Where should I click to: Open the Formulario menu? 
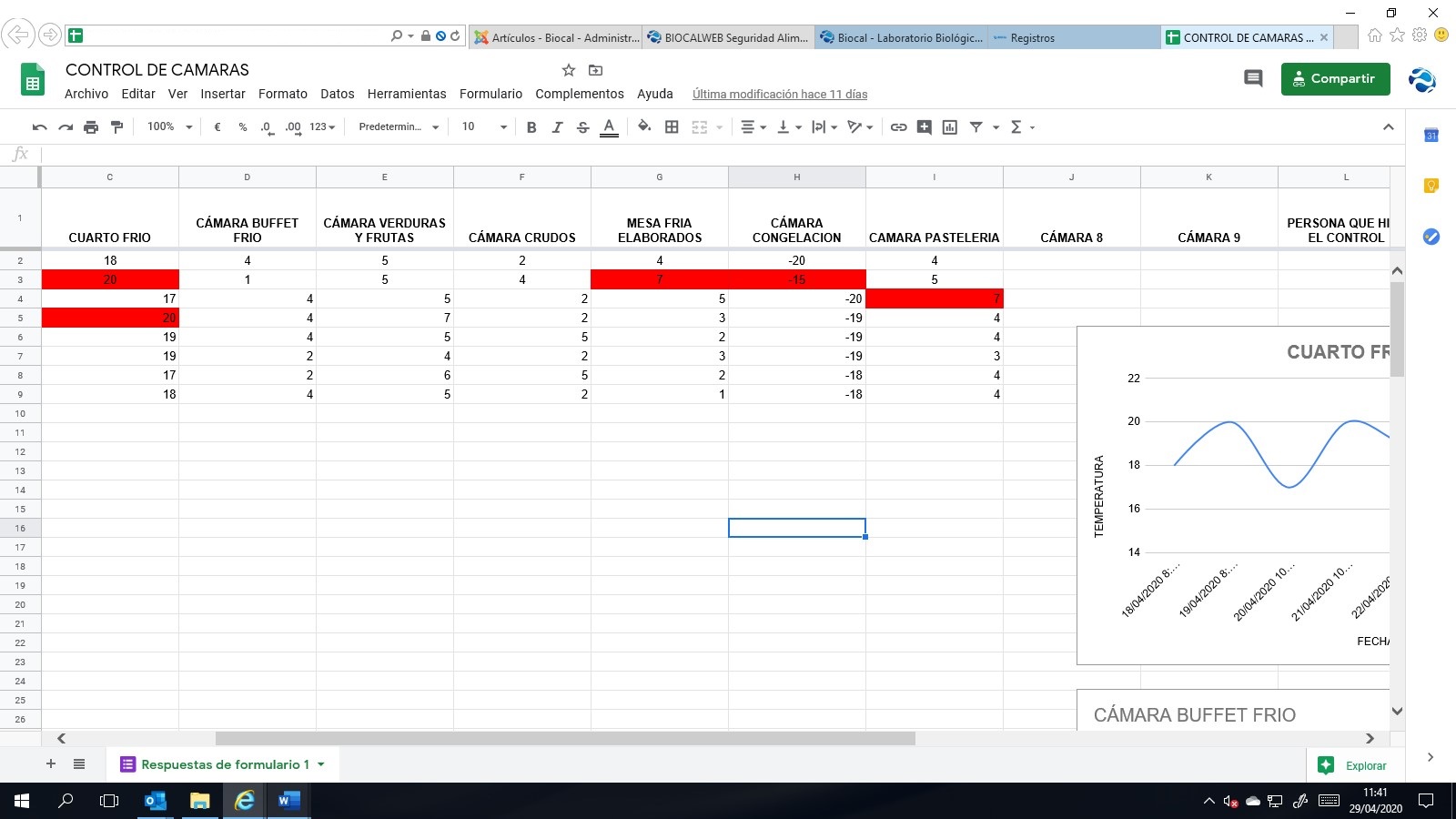click(x=490, y=94)
